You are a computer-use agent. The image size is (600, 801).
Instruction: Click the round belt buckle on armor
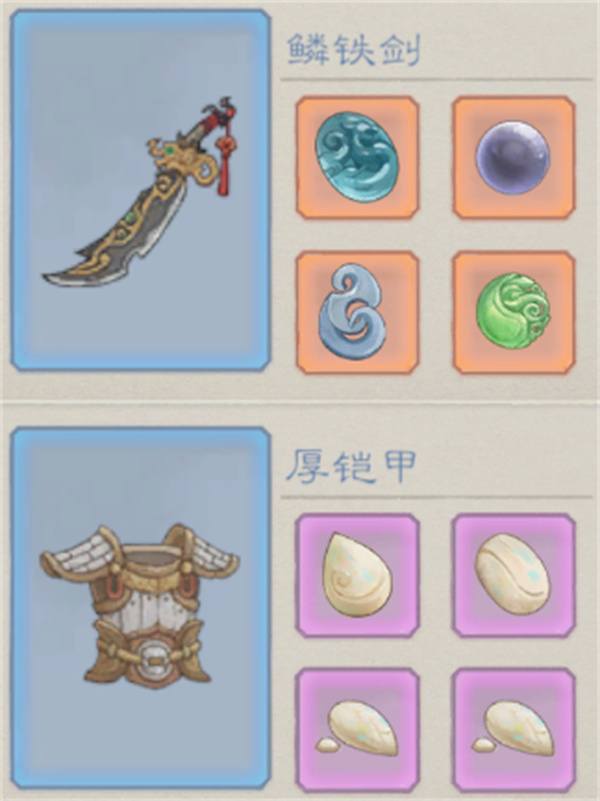(152, 657)
